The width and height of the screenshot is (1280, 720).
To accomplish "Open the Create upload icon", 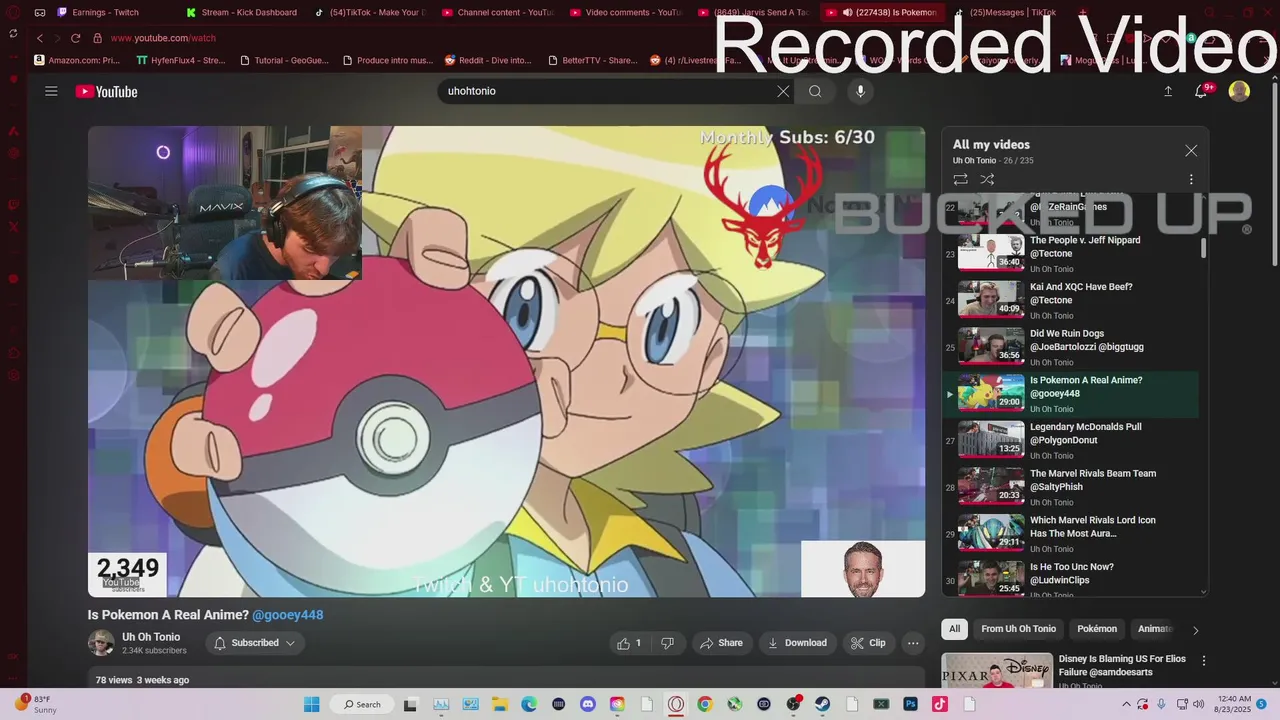I will (x=1168, y=91).
